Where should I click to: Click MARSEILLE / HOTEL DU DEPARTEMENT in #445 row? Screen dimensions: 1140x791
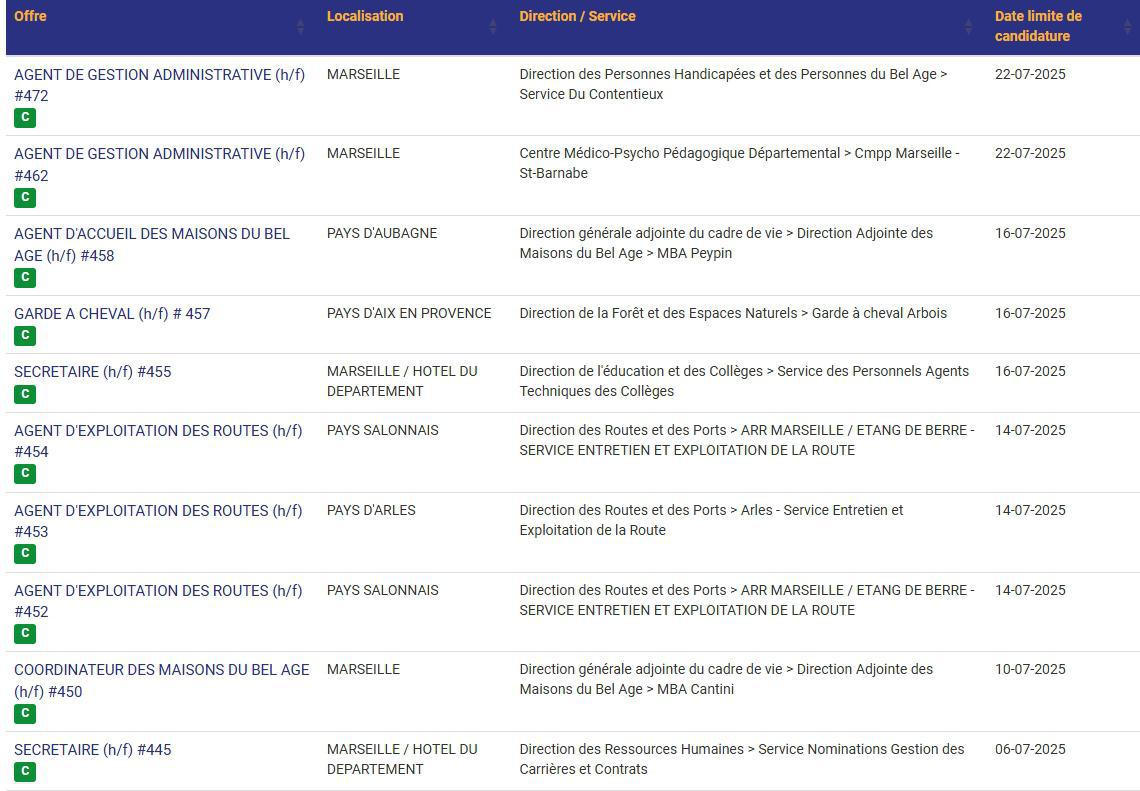(402, 759)
